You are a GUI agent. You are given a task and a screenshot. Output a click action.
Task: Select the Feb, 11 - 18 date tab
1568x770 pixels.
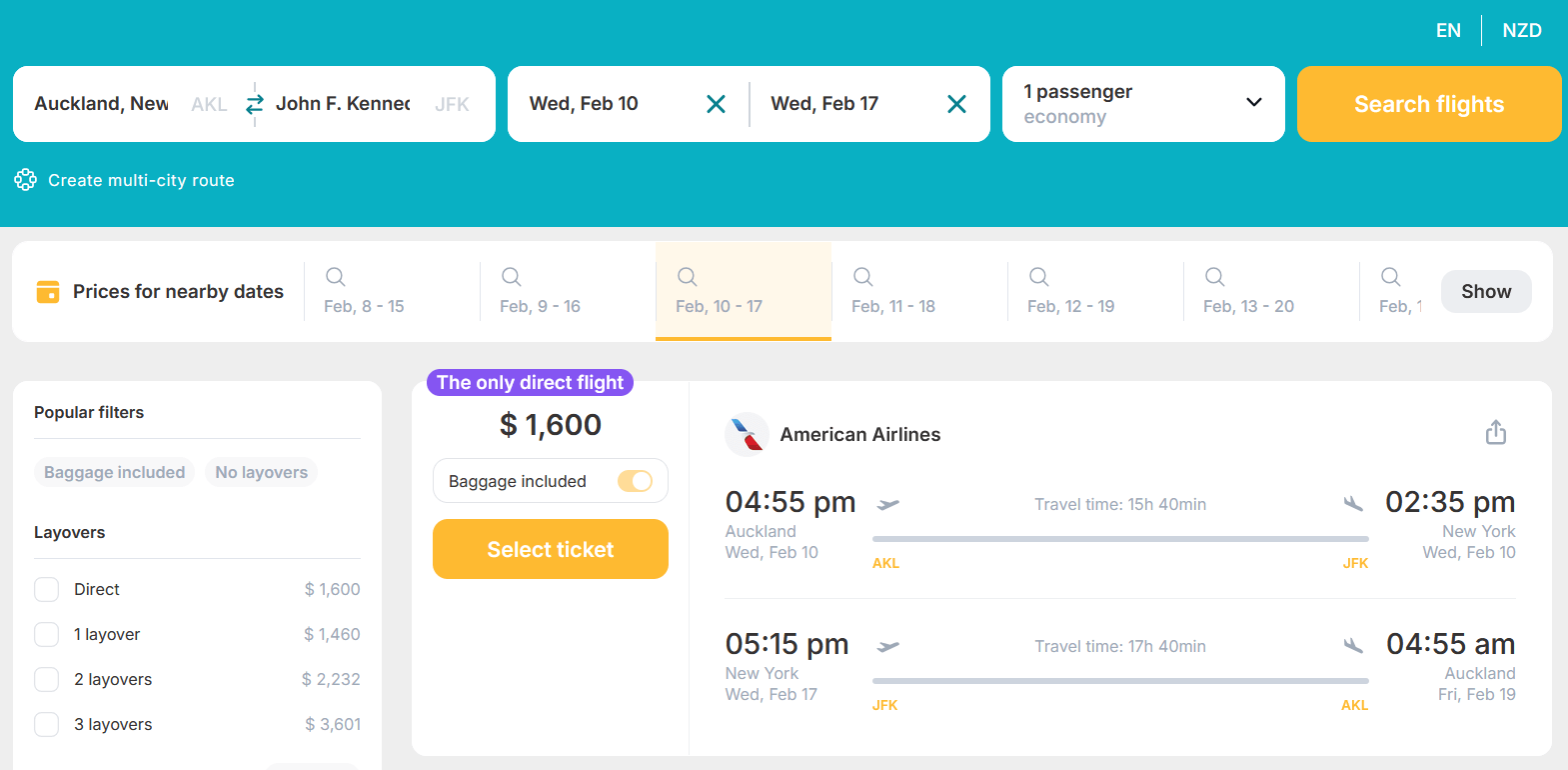click(919, 291)
